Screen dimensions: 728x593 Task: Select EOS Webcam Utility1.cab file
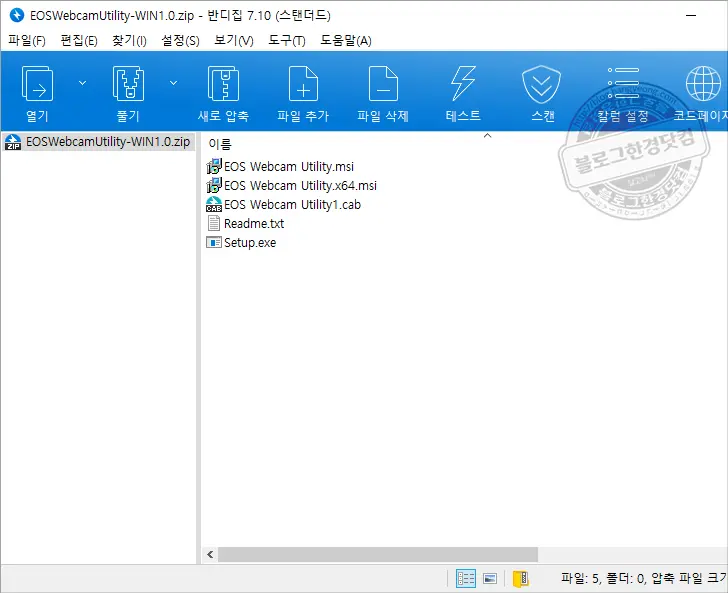coord(283,204)
